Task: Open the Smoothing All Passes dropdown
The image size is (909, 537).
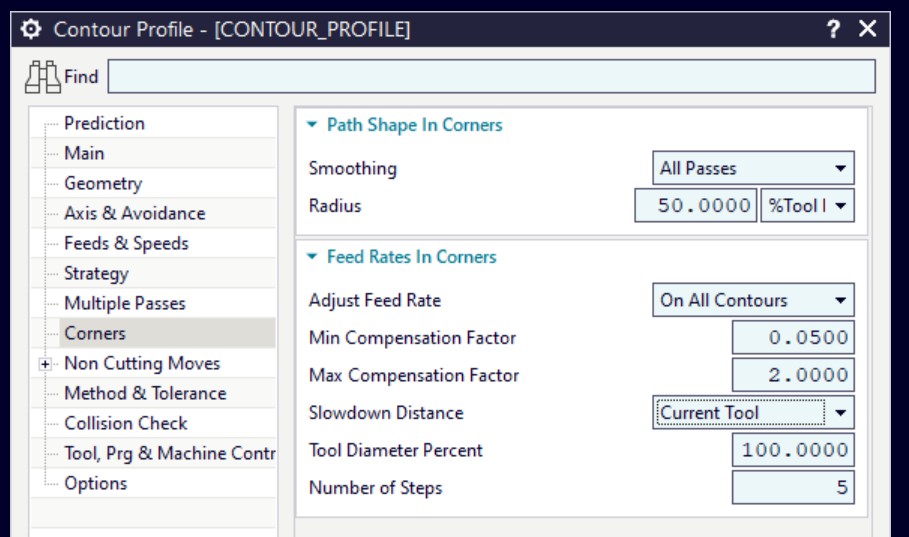Action: (x=753, y=168)
